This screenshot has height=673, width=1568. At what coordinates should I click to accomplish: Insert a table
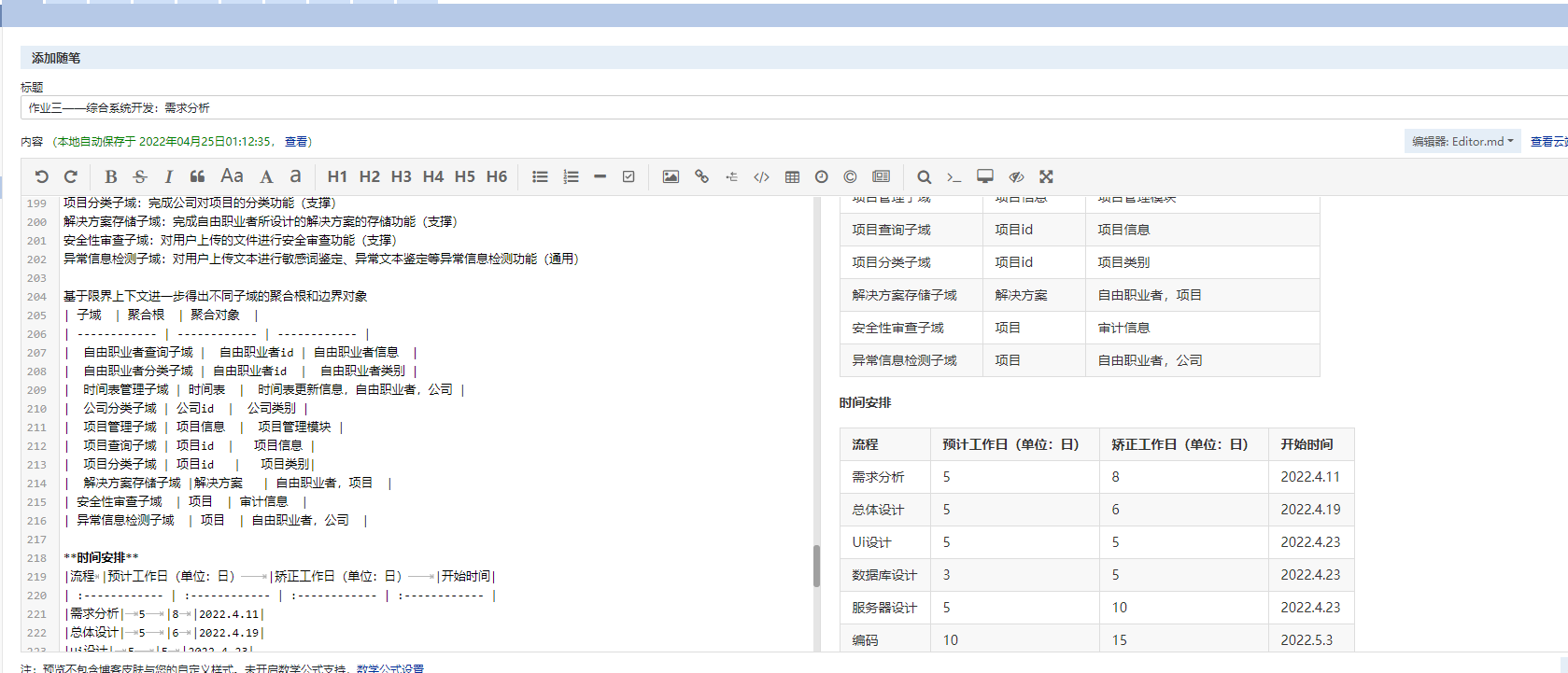tap(792, 176)
